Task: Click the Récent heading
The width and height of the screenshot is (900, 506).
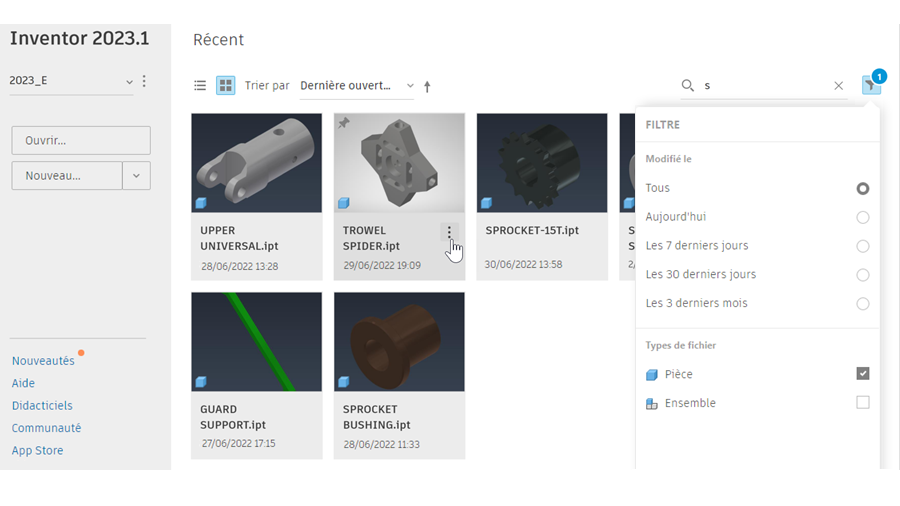Action: 218,40
